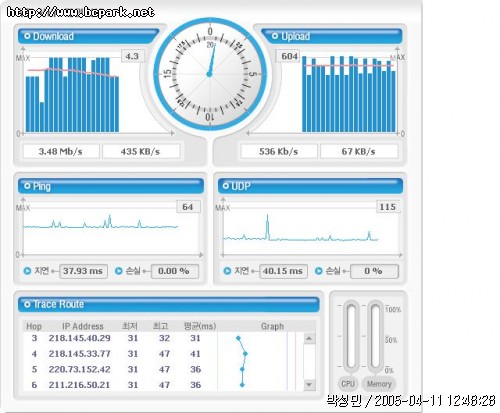
Task: Click the upload max value 604
Action: click(289, 56)
